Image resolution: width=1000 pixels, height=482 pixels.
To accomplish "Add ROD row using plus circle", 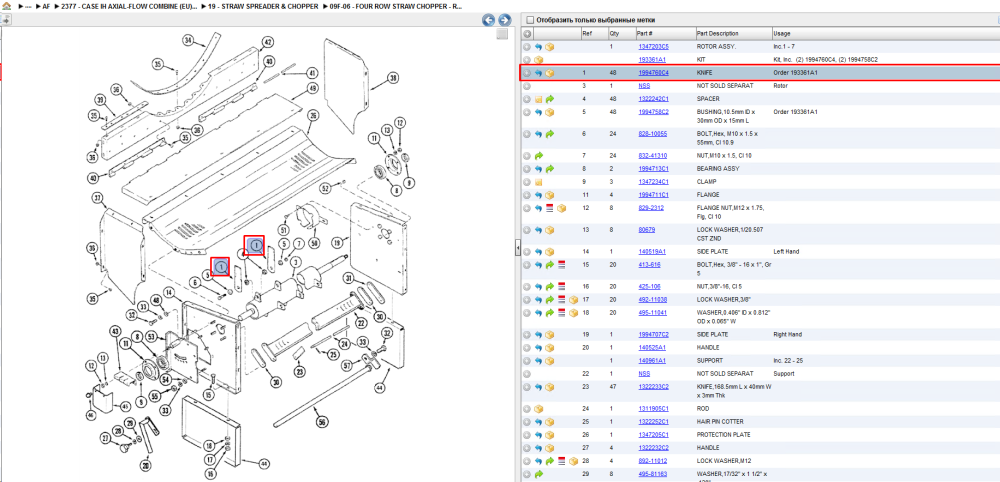I will point(527,408).
